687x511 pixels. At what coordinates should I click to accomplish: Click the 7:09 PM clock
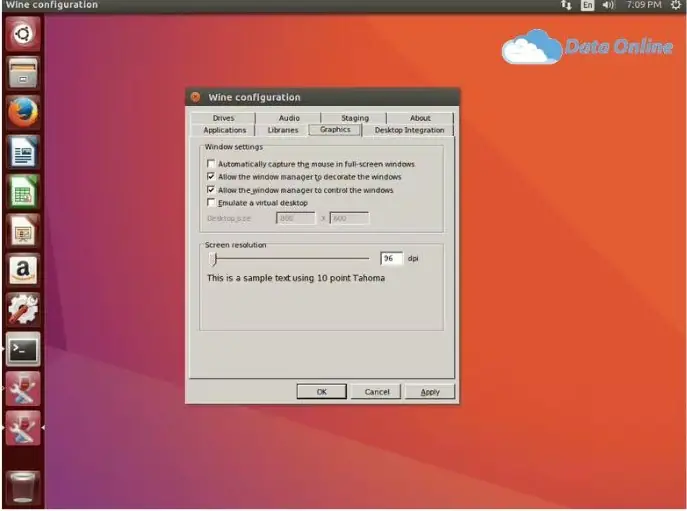pos(643,5)
